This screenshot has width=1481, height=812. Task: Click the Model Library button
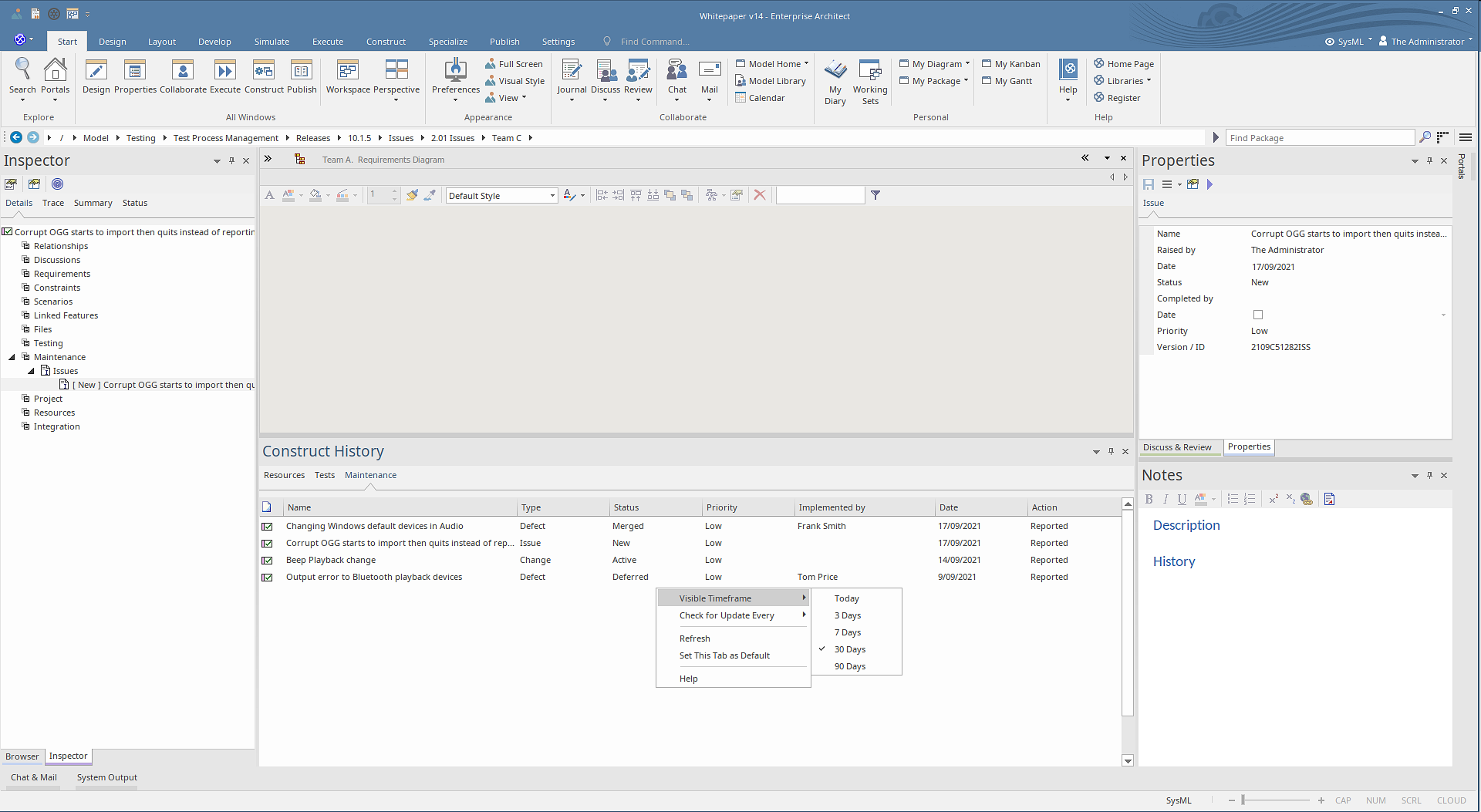click(776, 81)
